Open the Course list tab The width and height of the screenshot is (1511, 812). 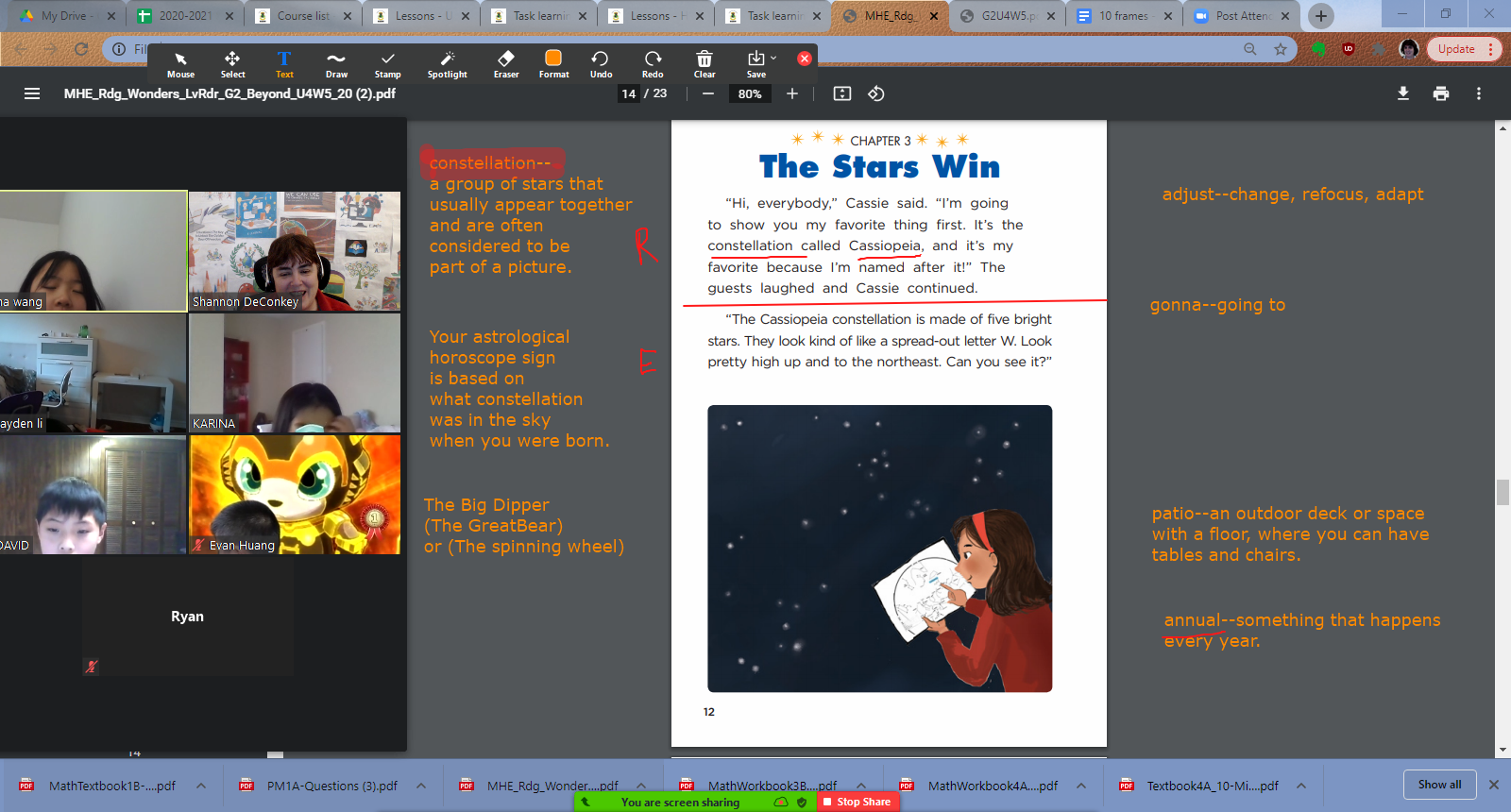point(303,16)
